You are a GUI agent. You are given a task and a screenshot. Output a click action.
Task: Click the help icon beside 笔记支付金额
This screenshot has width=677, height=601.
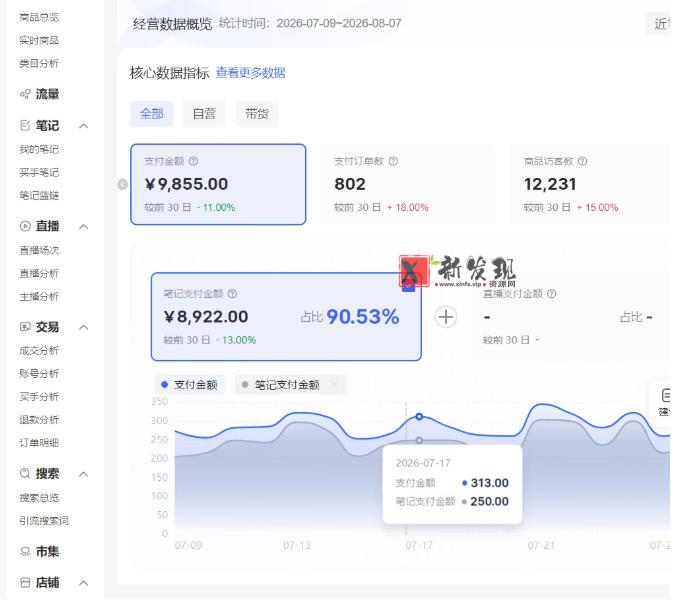[x=233, y=294]
